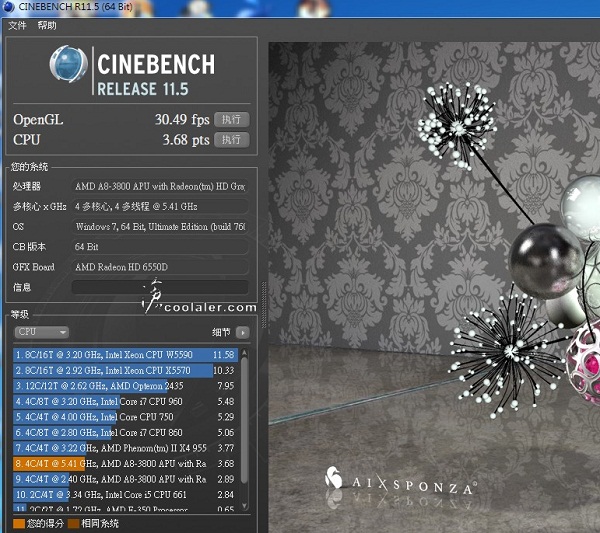
Task: Click the panel splitter handle beside render view
Action: [264, 305]
